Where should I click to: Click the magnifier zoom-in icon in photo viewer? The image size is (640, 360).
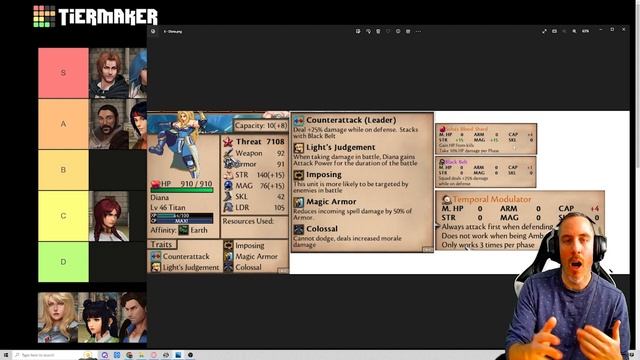click(x=574, y=31)
